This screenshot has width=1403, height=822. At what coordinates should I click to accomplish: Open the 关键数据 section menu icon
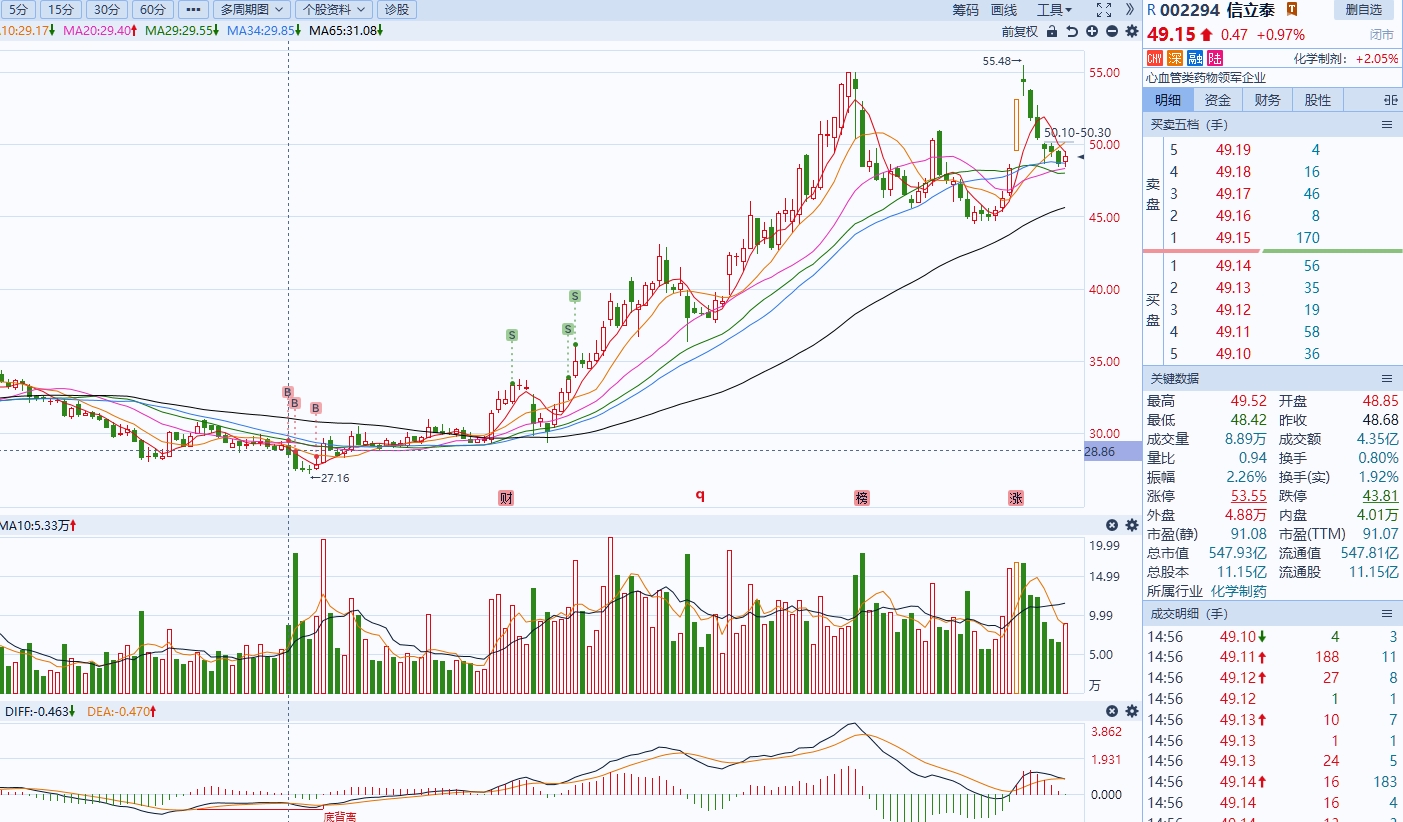[1387, 379]
